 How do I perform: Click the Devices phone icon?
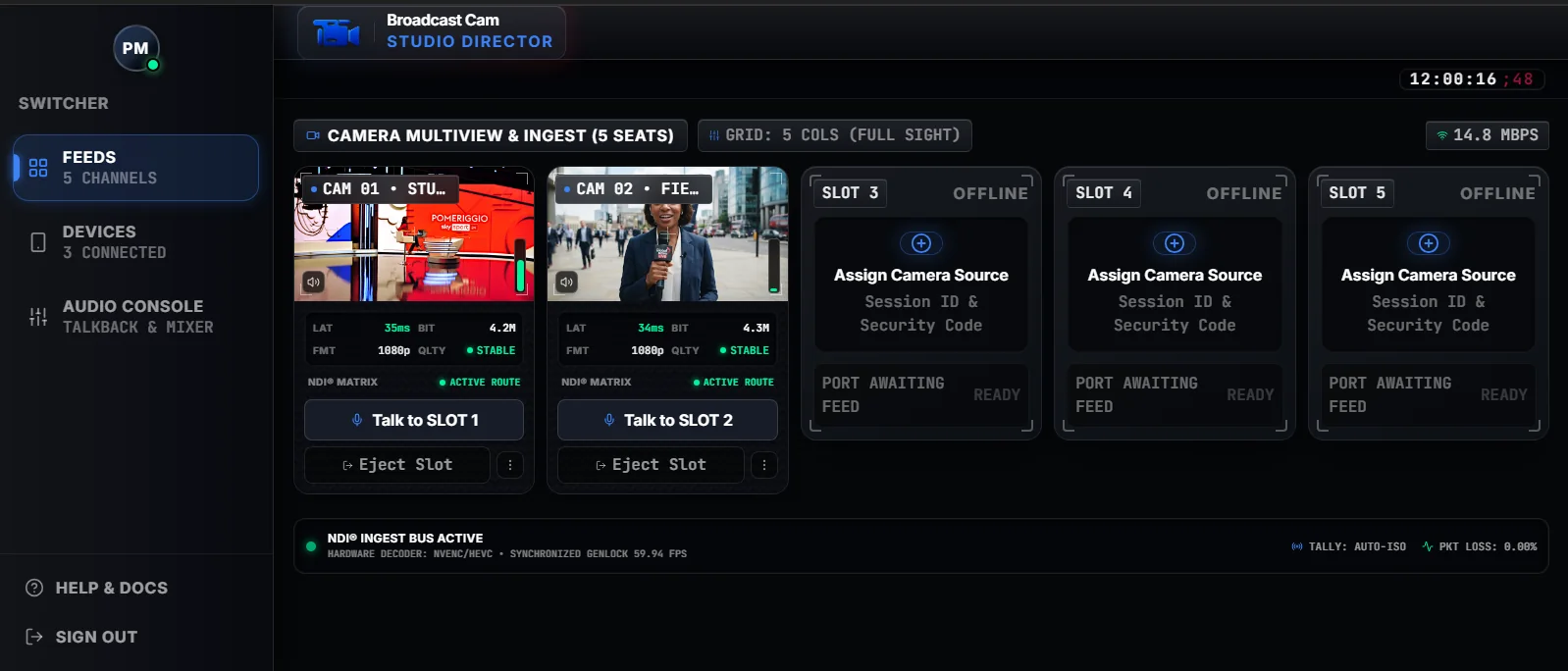tap(38, 242)
